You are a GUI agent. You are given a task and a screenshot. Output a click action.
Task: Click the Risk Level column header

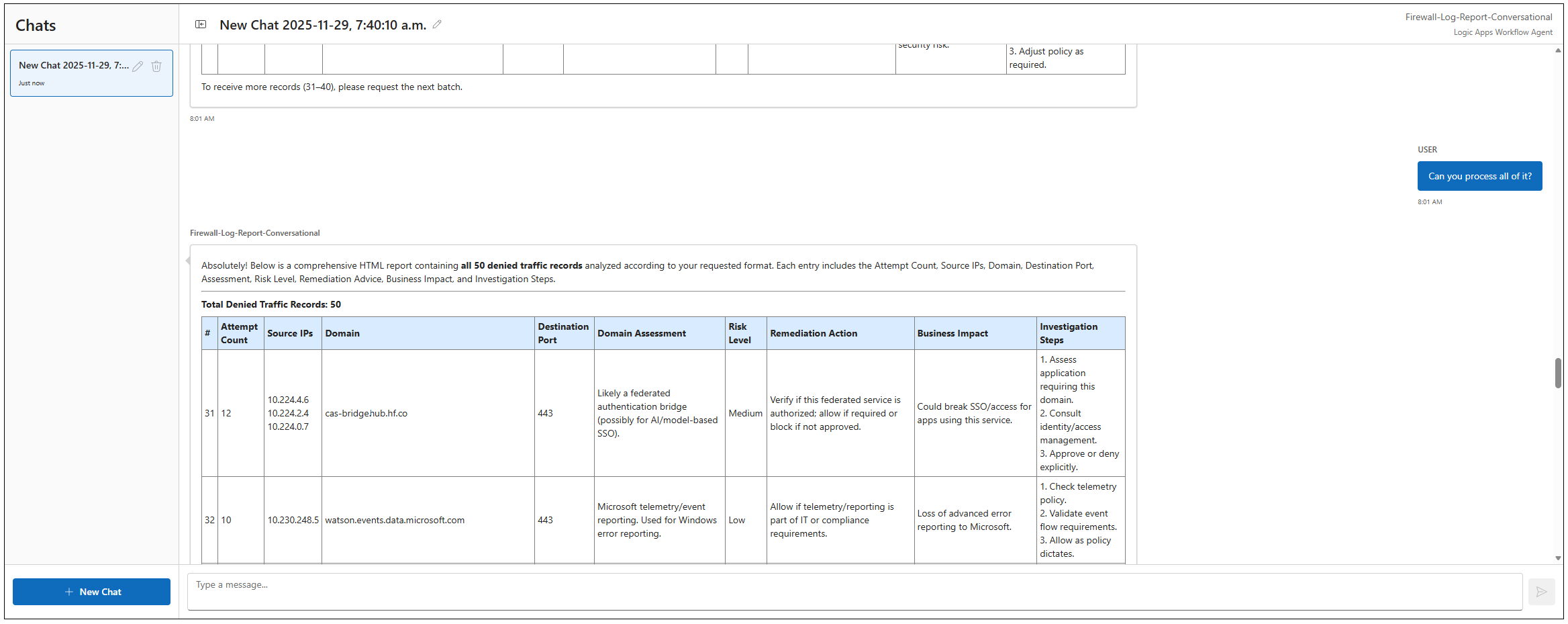click(739, 334)
